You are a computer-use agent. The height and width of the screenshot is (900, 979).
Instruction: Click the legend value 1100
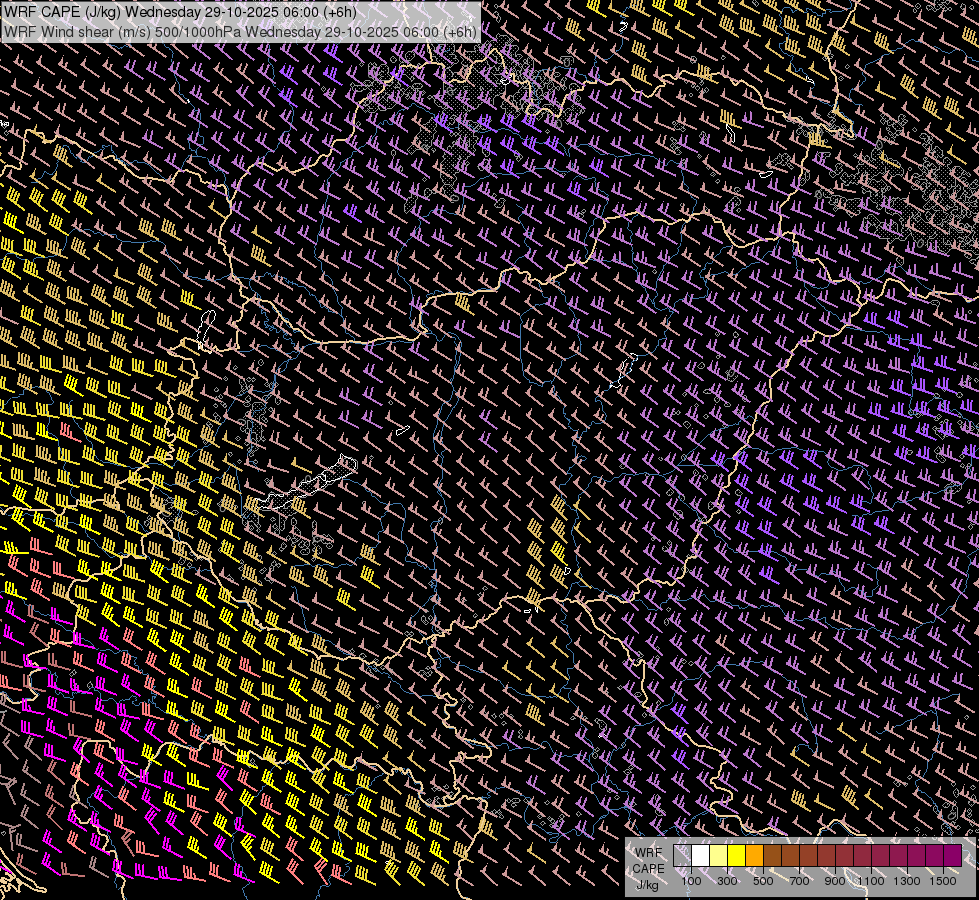pyautogui.click(x=871, y=881)
